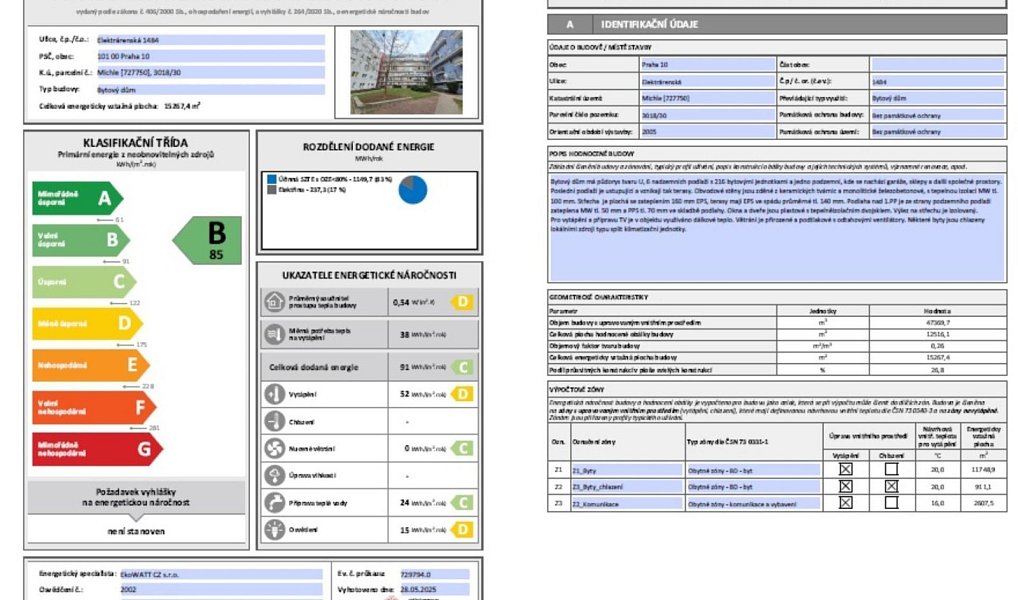Viewport: 1018px width, 600px height.
Task: Click the empty Část obce field
Action: point(938,64)
